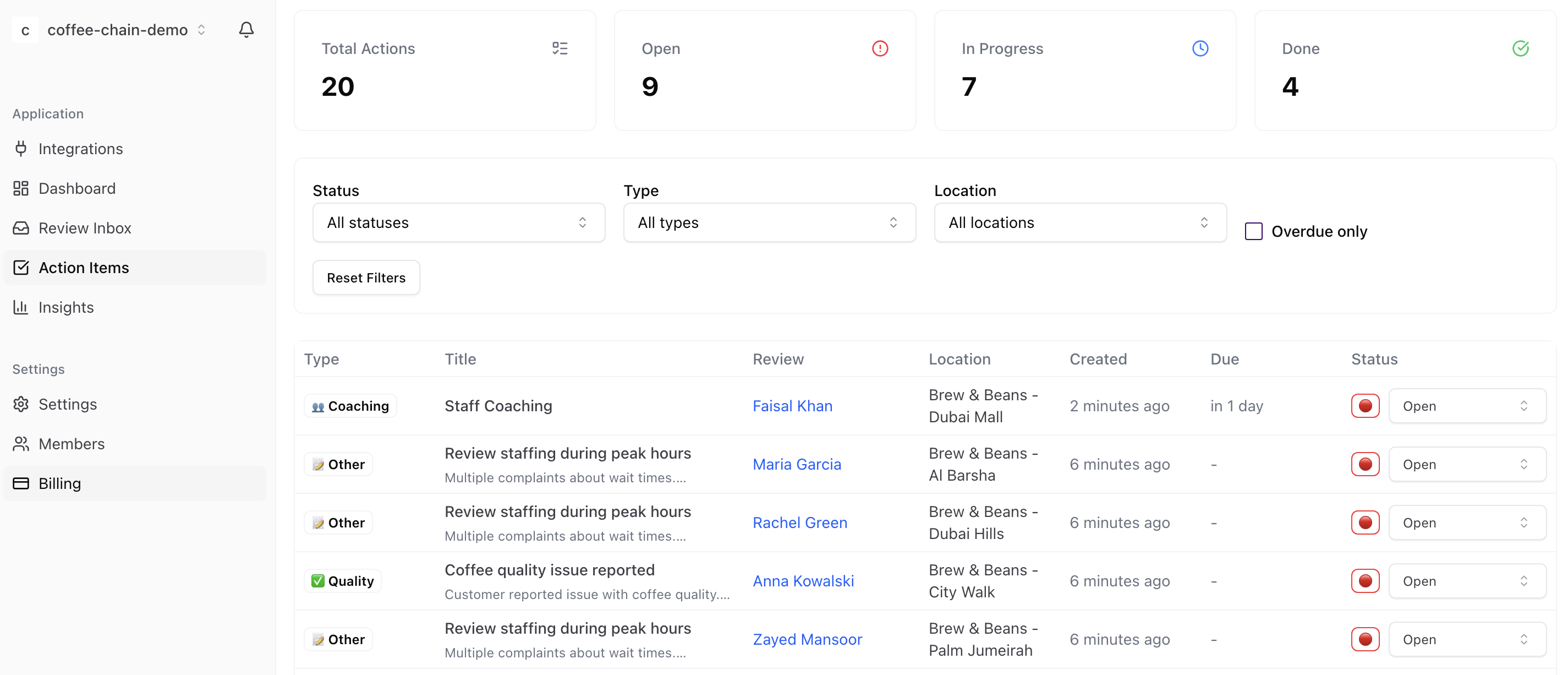Open the notification bell
This screenshot has width=1568, height=675.
[x=246, y=29]
